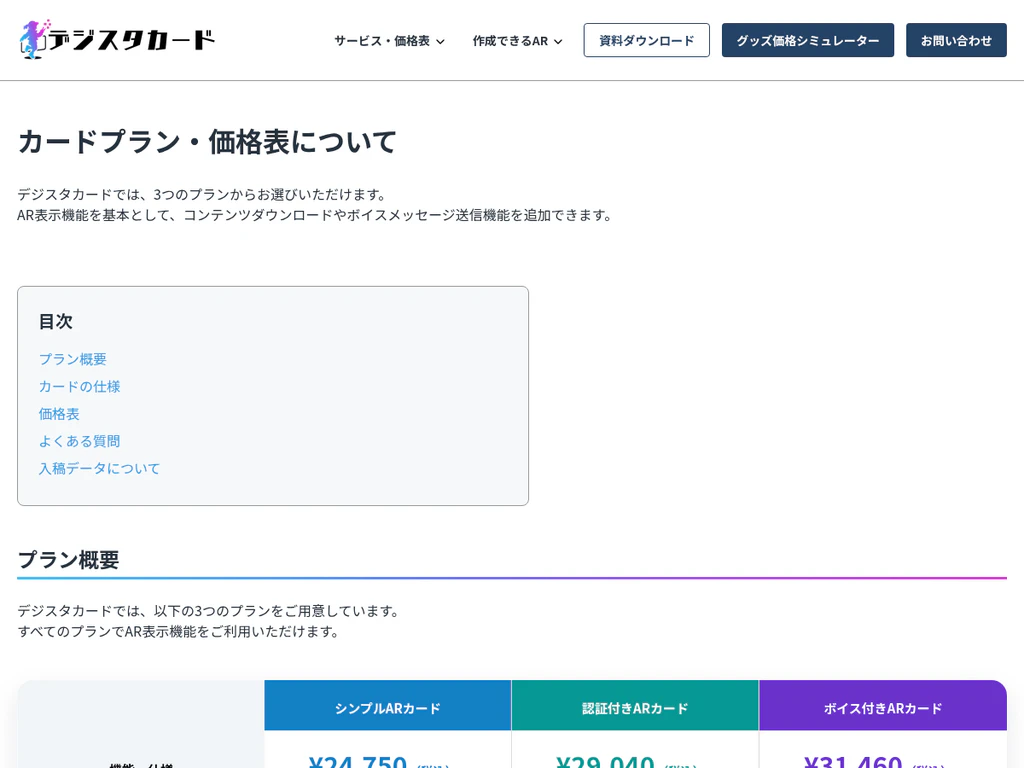1024x768 pixels.
Task: Click the デジスタカード logo
Action: [x=118, y=39]
